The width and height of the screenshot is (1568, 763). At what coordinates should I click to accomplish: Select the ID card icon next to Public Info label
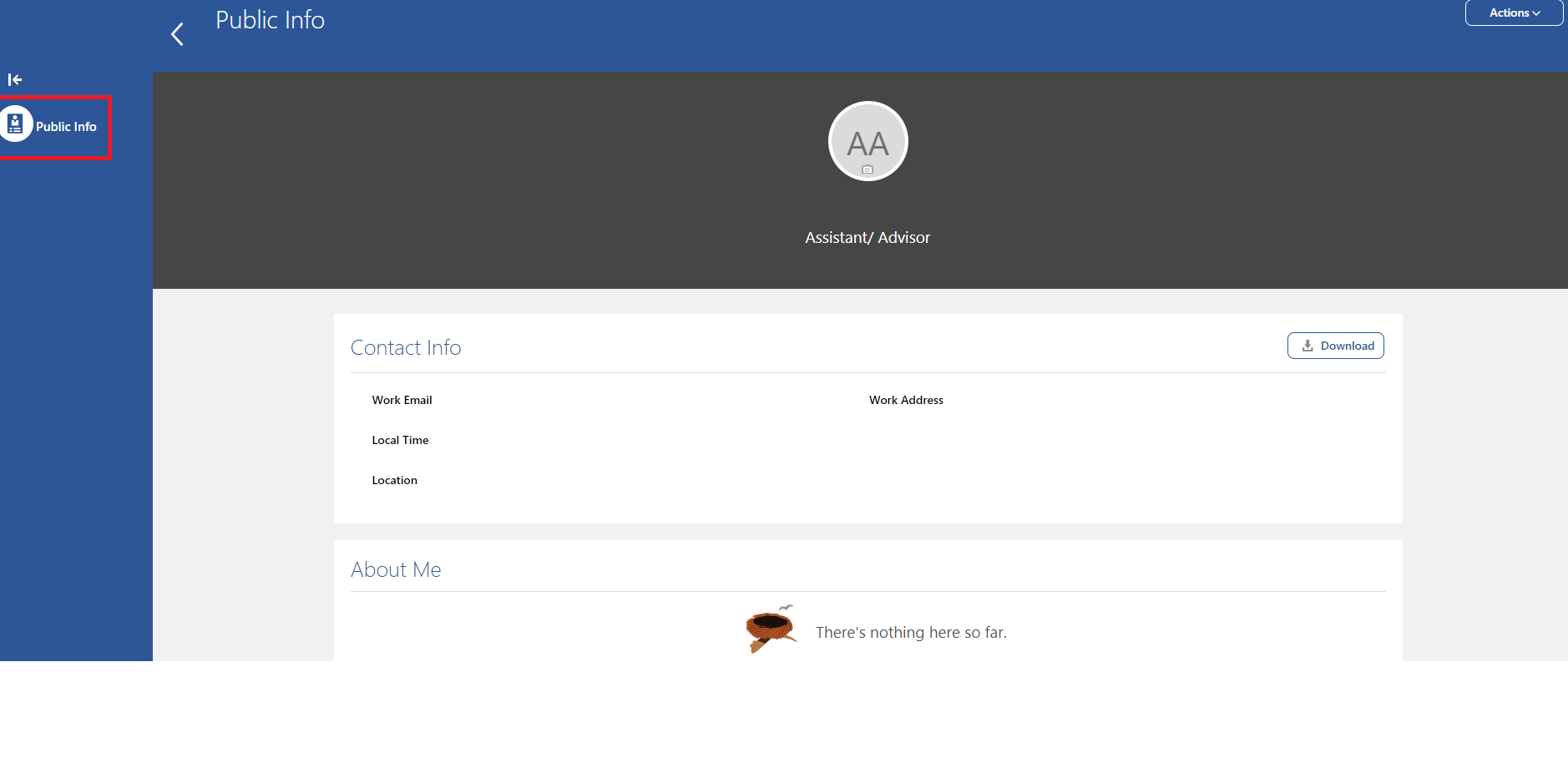15,124
